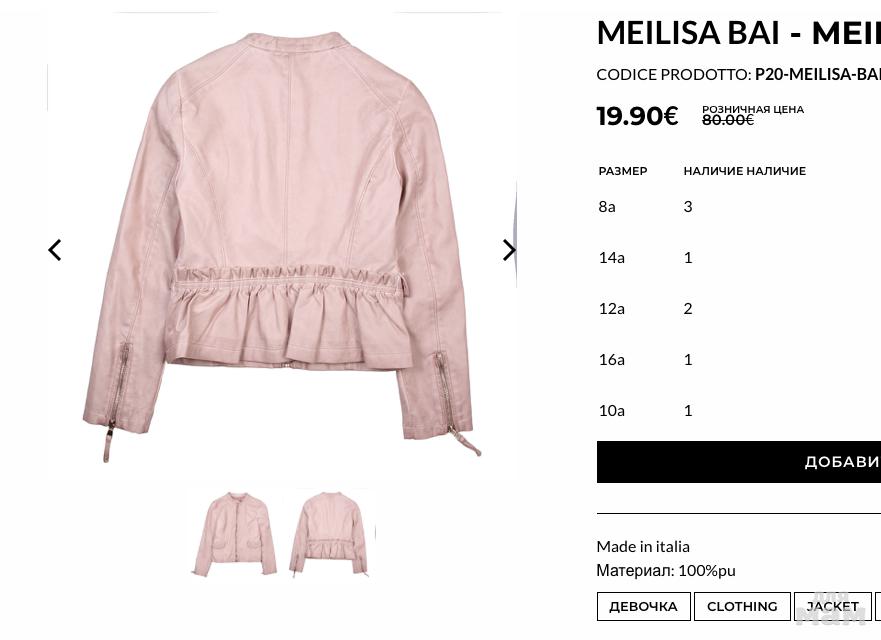Select size 16a row
The height and width of the screenshot is (640, 881).
[739, 360]
